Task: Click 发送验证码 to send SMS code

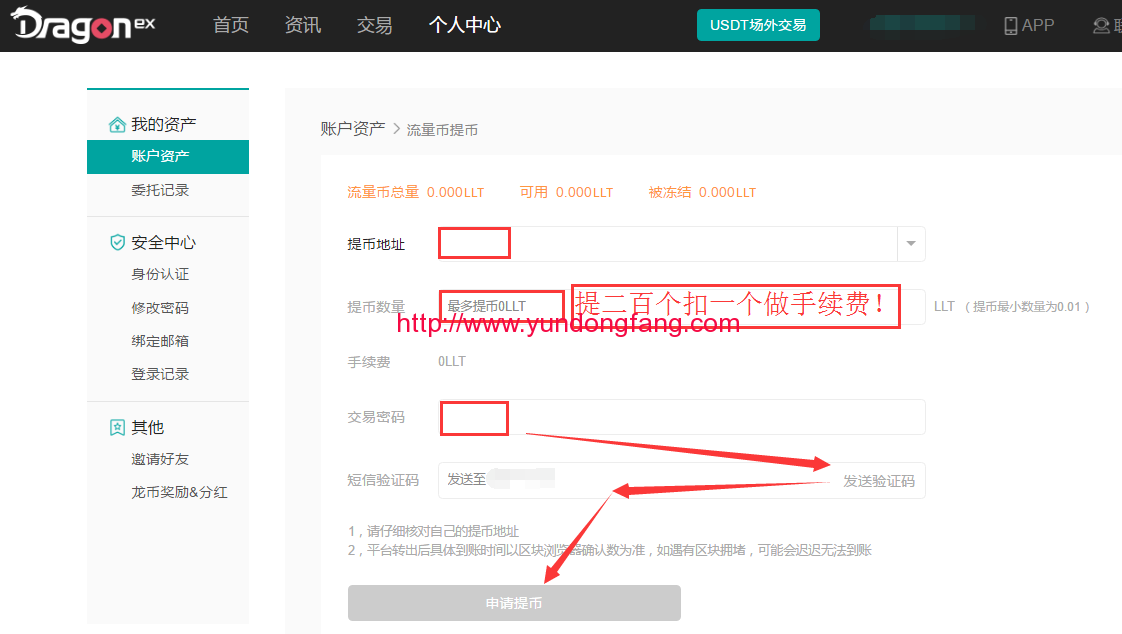Action: pyautogui.click(x=878, y=481)
